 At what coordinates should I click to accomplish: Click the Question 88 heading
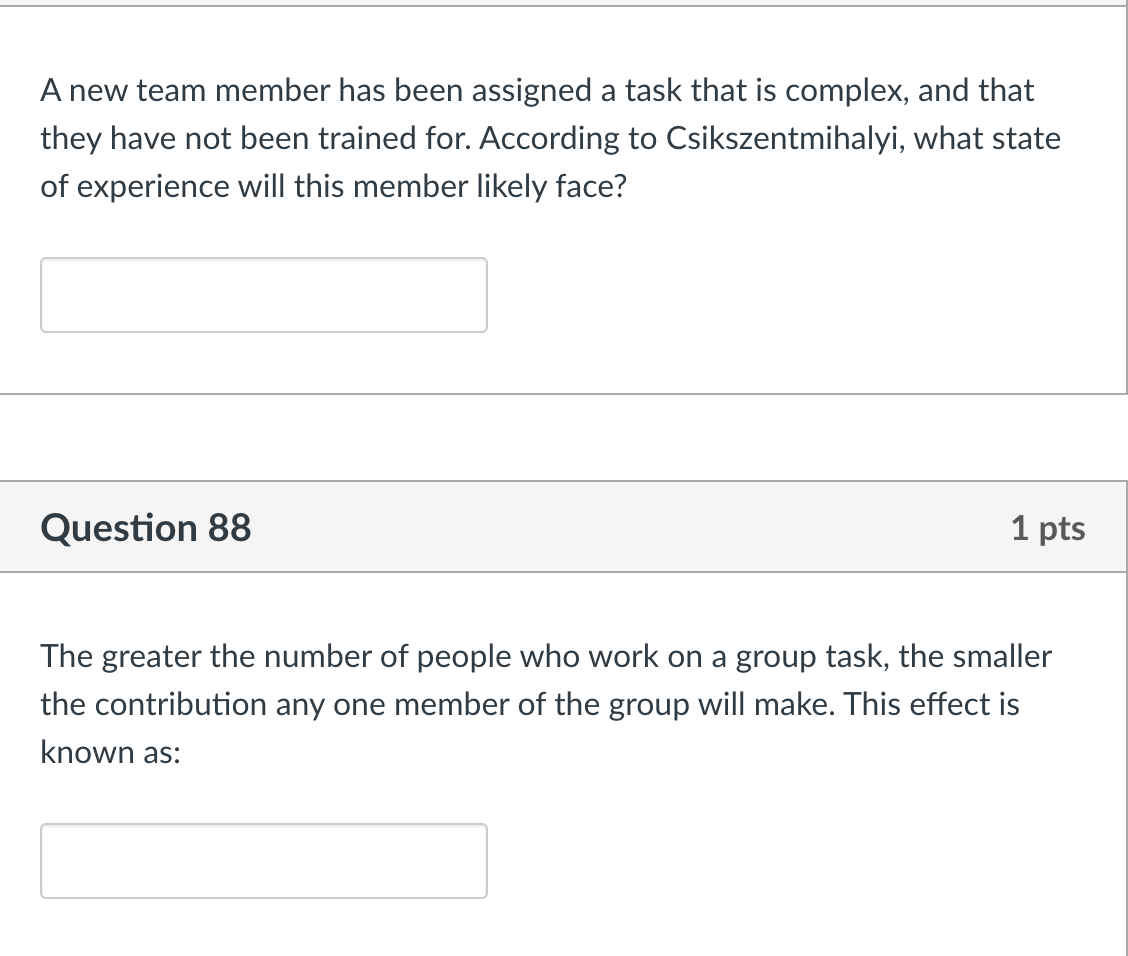146,527
